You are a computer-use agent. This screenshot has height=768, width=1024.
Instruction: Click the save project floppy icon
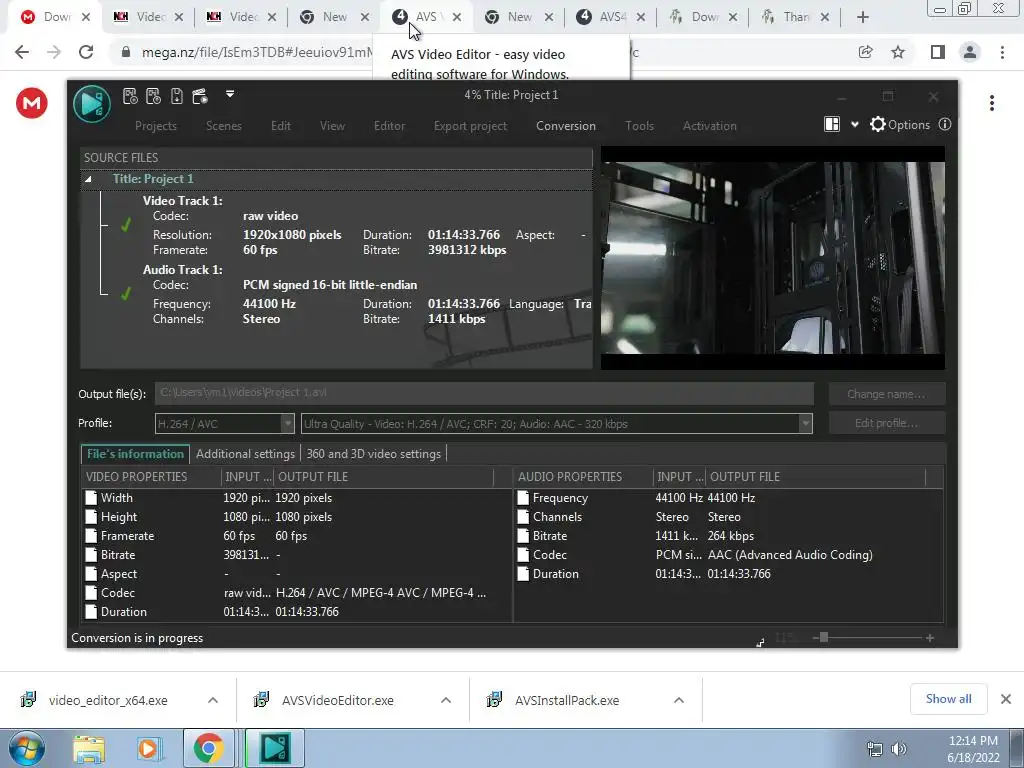click(x=176, y=97)
